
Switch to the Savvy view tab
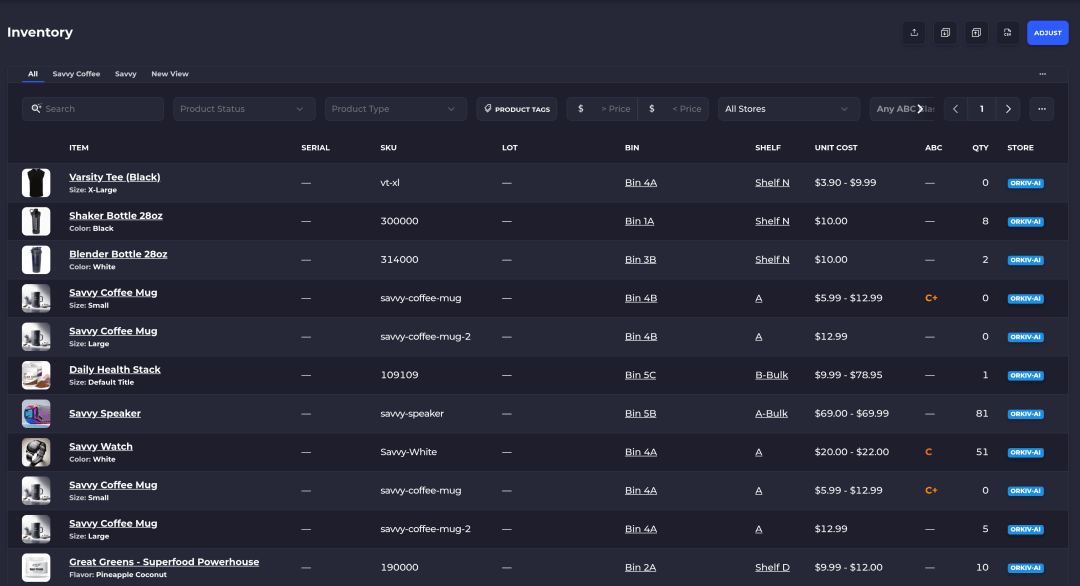pos(125,74)
